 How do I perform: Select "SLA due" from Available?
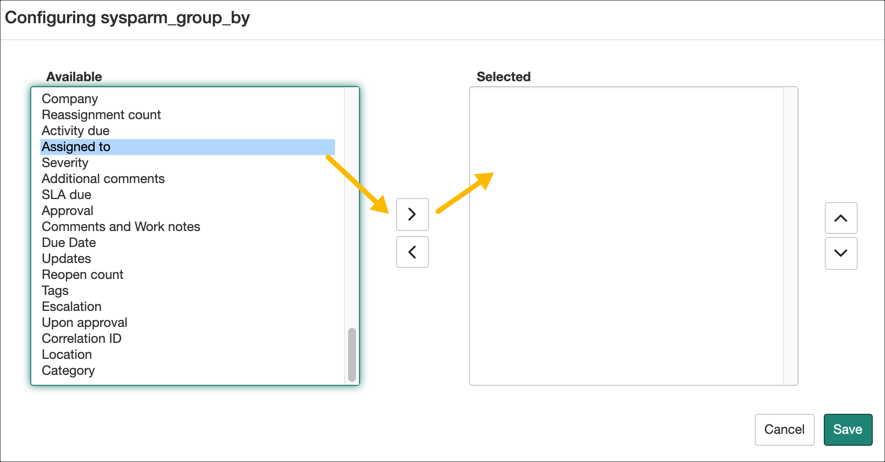pos(66,195)
